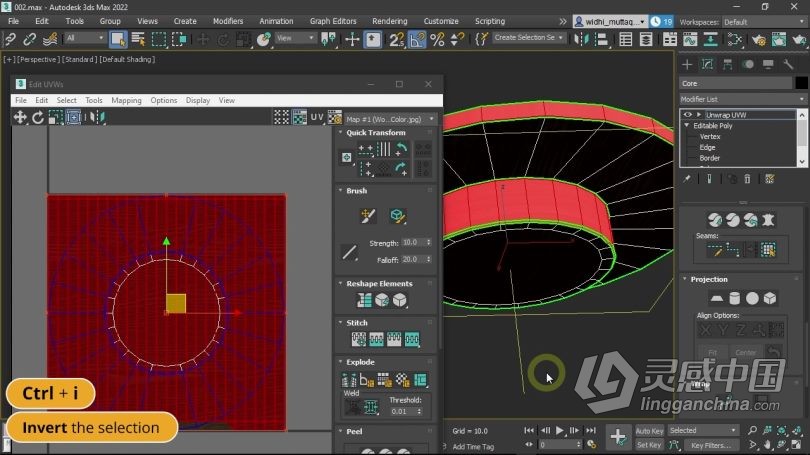
Task: Select Move tool in Edit UVWs
Action: [x=20, y=117]
